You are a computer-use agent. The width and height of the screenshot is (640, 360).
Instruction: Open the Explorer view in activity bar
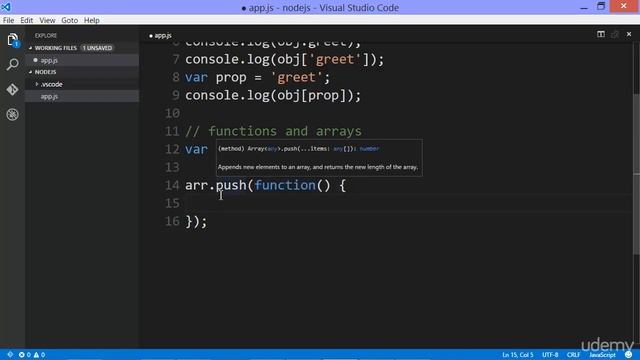[12, 40]
